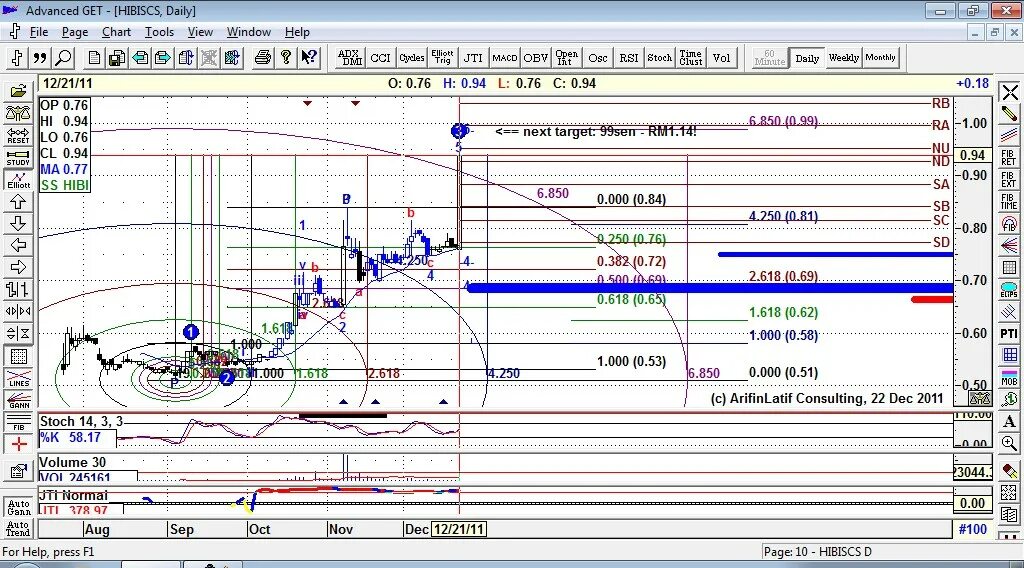Select the text A annotation tool

pos(1009,422)
